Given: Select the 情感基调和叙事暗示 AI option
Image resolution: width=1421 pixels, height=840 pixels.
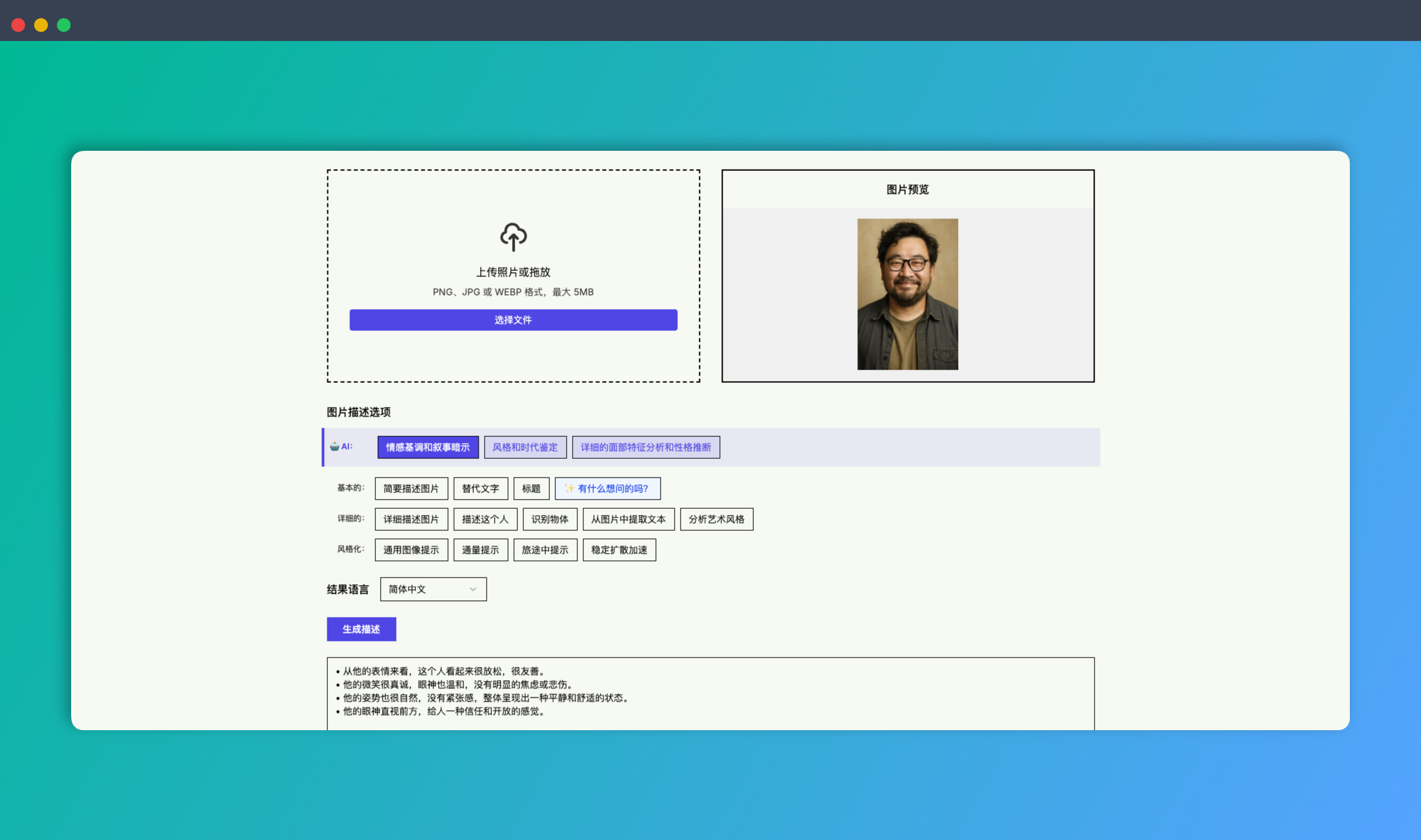Looking at the screenshot, I should tap(428, 447).
